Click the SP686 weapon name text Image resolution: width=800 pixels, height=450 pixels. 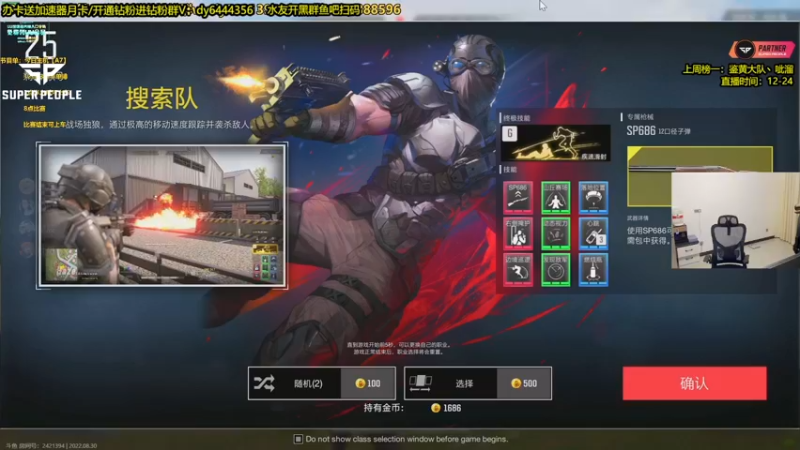(x=641, y=131)
